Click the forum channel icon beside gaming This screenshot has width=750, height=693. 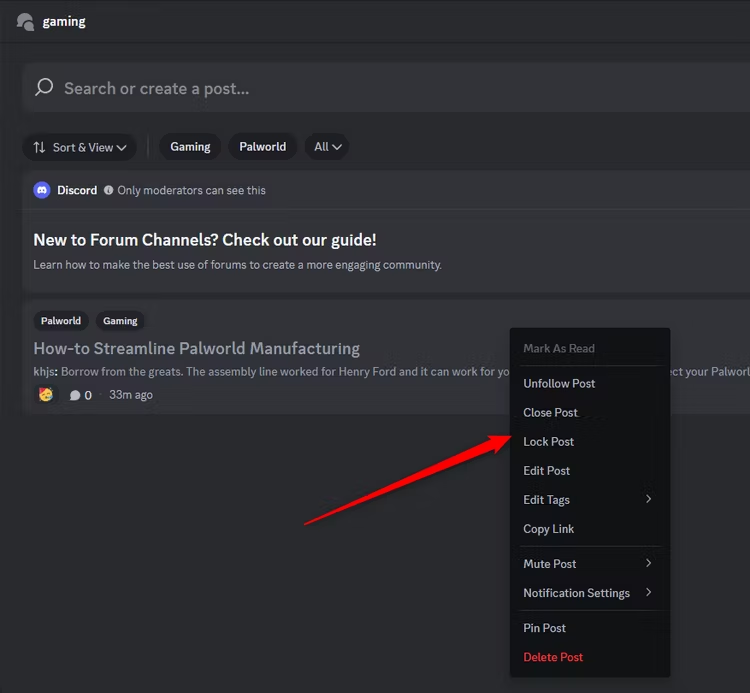coord(25,22)
